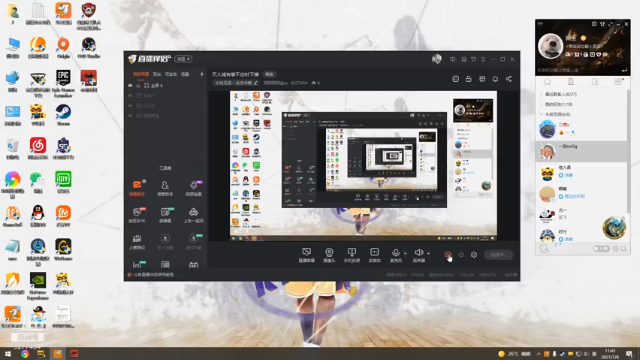
Task: Switch to the second scene tab
Action: coord(157,74)
